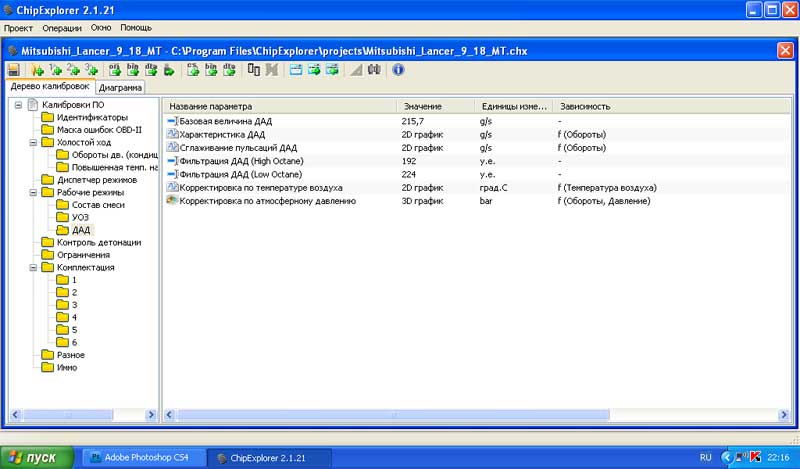Switch to Adobe Photoshop CS4 in taskbar

click(x=140, y=457)
